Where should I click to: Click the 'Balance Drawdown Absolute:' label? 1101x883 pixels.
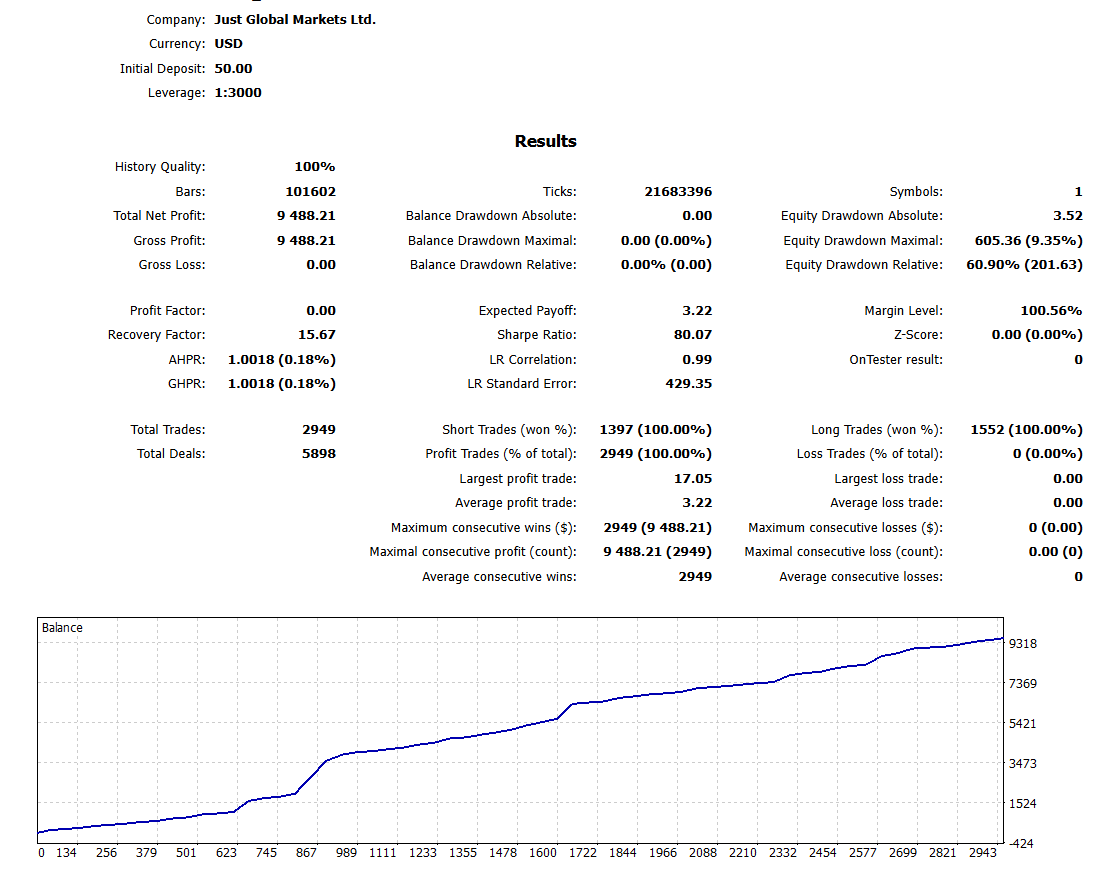(x=491, y=215)
